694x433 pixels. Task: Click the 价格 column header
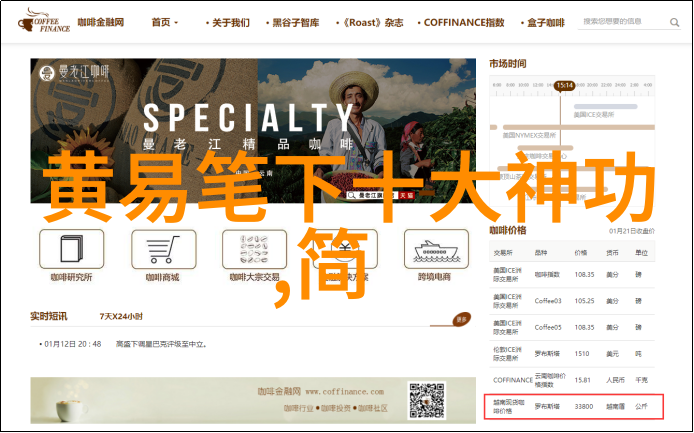tap(581, 252)
